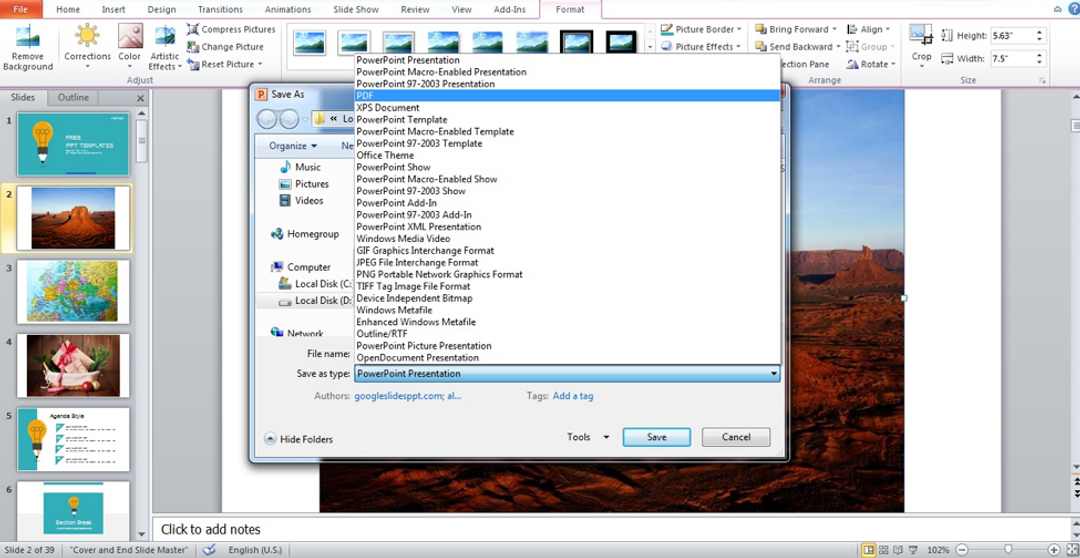Select Videos in the navigation tree

tap(301, 200)
